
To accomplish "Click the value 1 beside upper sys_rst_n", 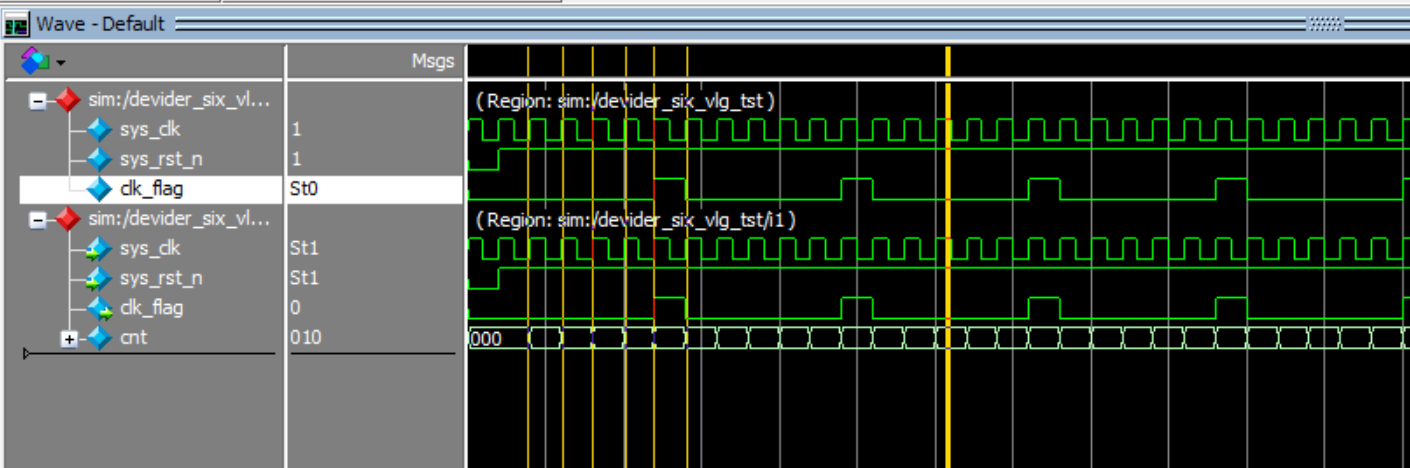I will [x=295, y=160].
